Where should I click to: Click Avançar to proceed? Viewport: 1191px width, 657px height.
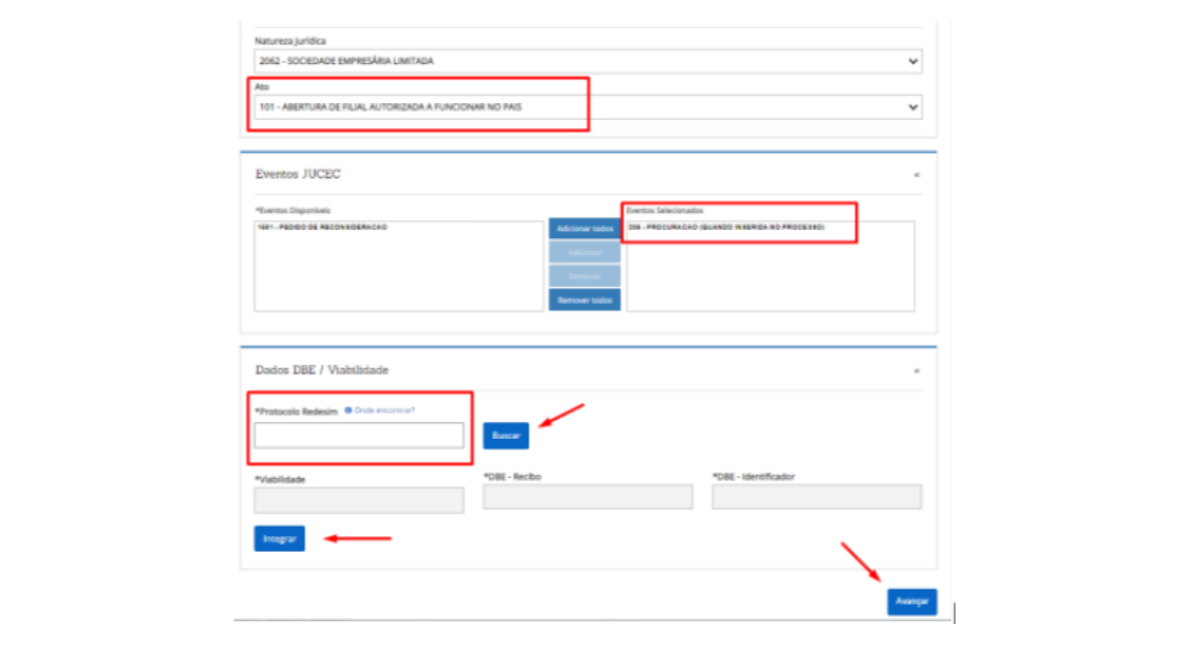click(911, 602)
